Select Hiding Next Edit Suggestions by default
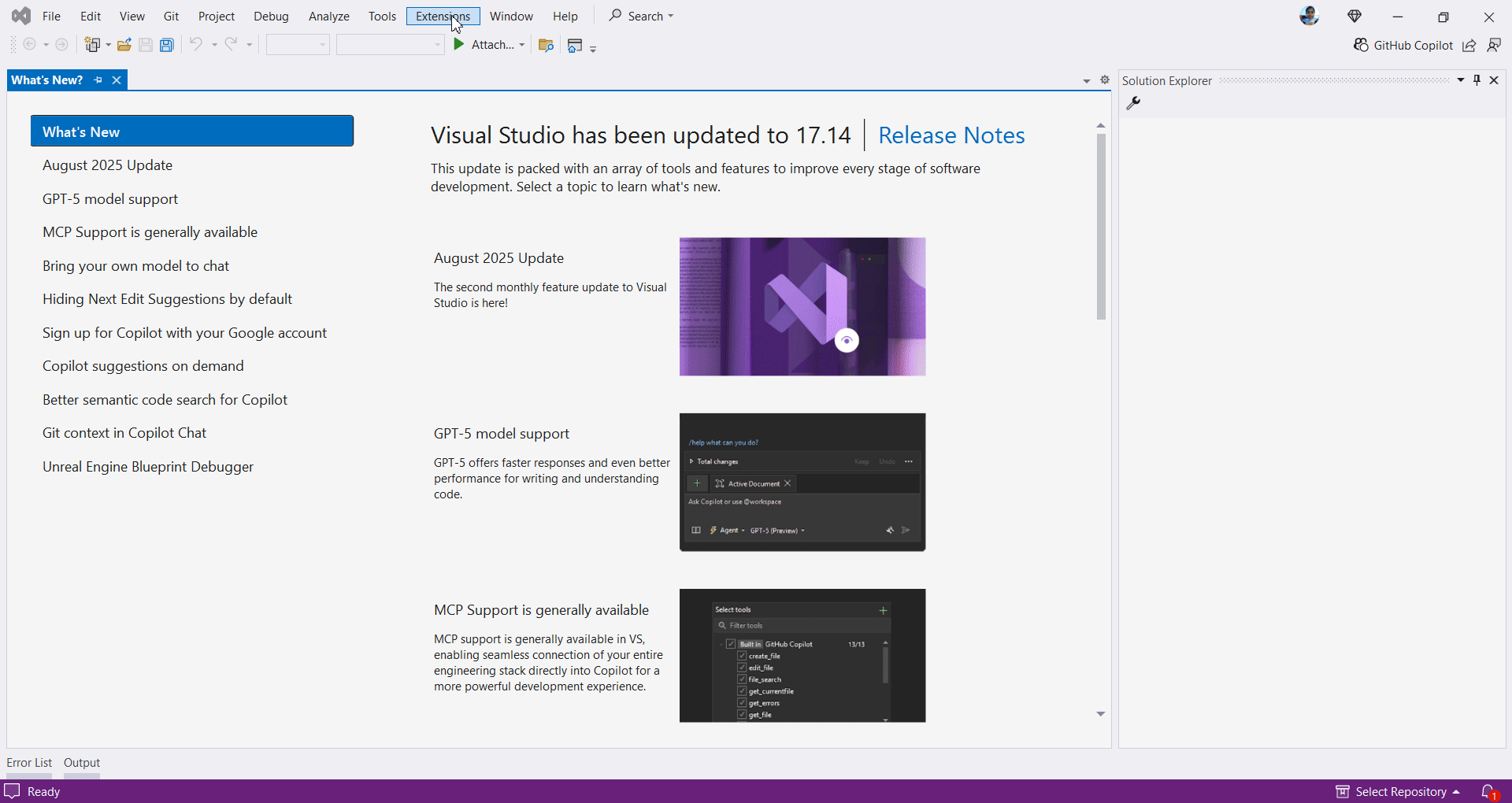This screenshot has width=1512, height=803. pos(167,299)
